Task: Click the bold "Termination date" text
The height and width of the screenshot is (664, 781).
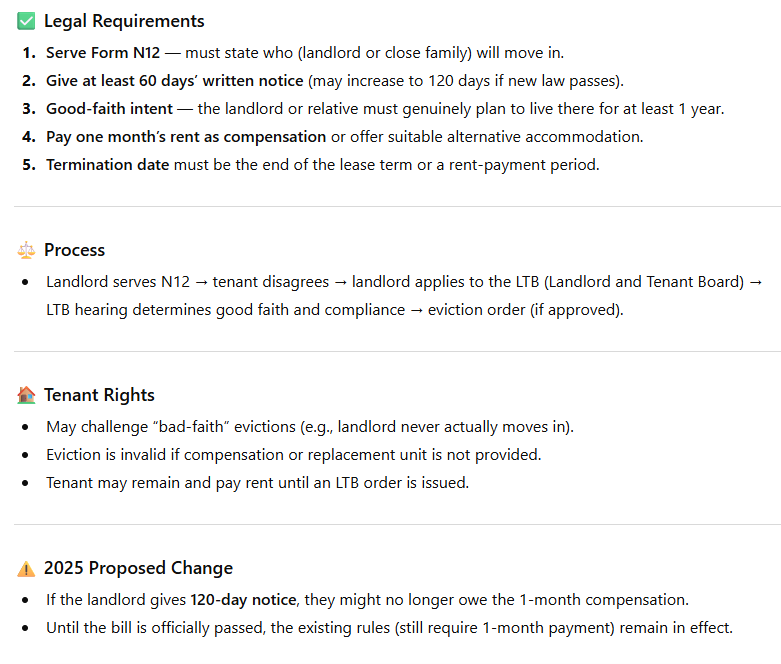Action: pyautogui.click(x=107, y=164)
